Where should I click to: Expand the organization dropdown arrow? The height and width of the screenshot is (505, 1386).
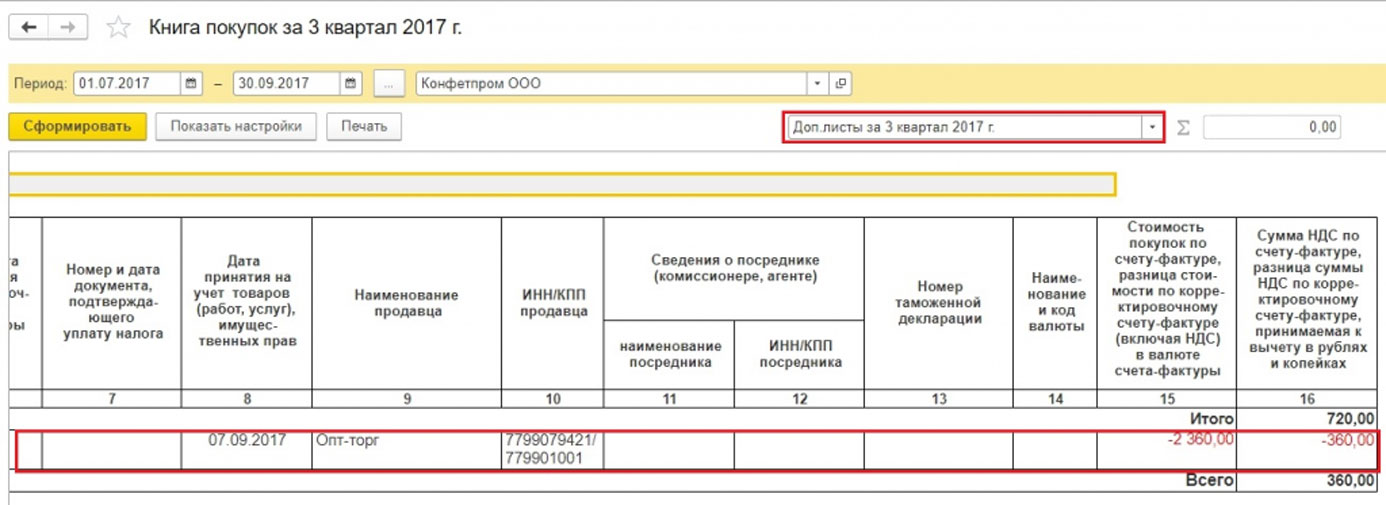pos(818,84)
